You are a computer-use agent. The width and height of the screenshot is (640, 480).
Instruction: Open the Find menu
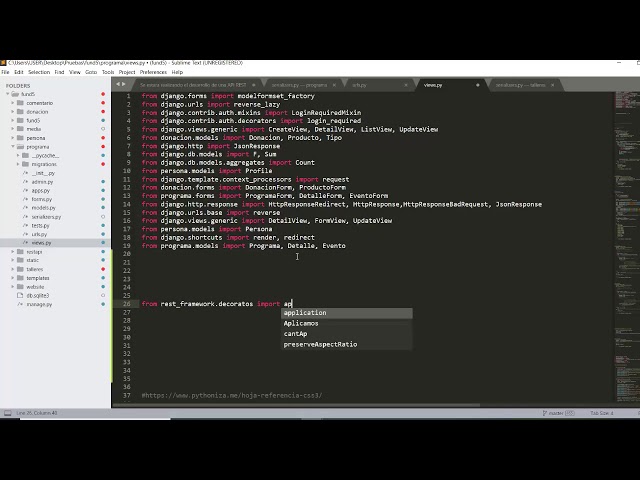tap(59, 72)
